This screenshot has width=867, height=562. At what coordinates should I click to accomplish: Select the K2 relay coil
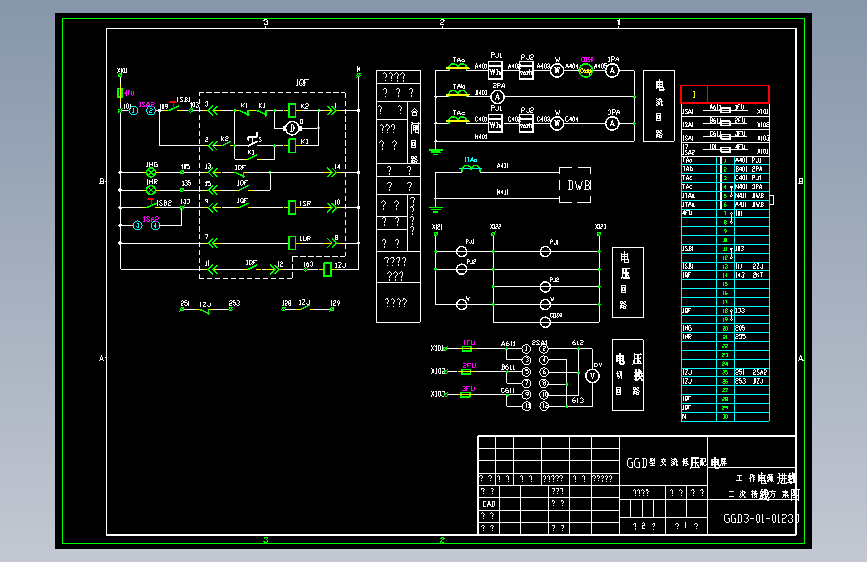click(292, 110)
